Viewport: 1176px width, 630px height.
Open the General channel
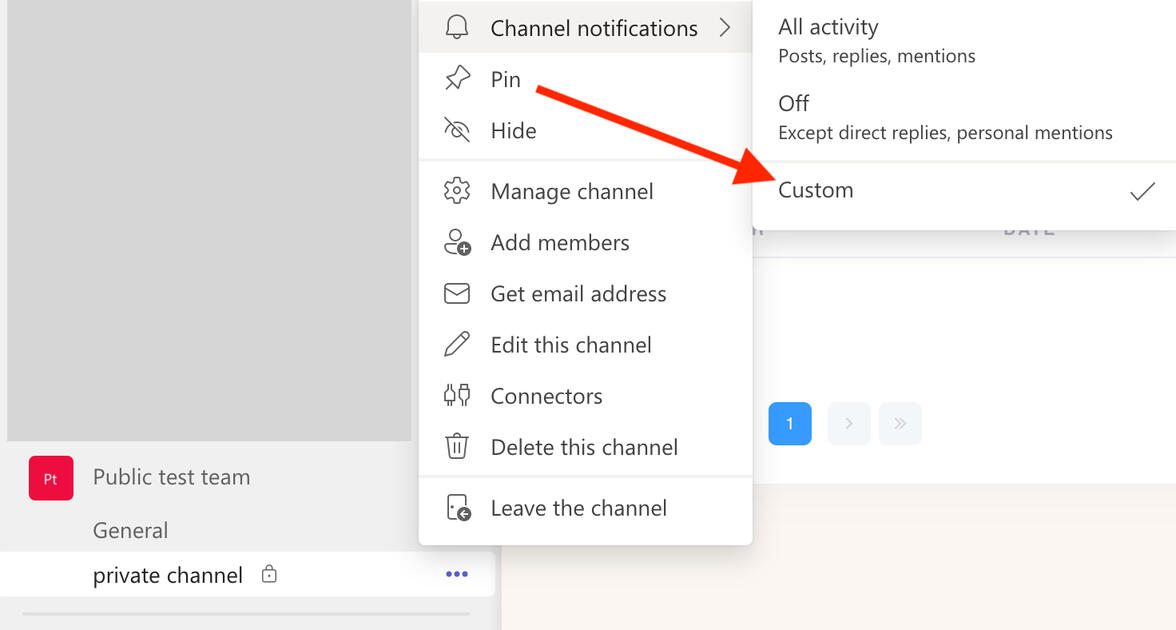(x=130, y=530)
